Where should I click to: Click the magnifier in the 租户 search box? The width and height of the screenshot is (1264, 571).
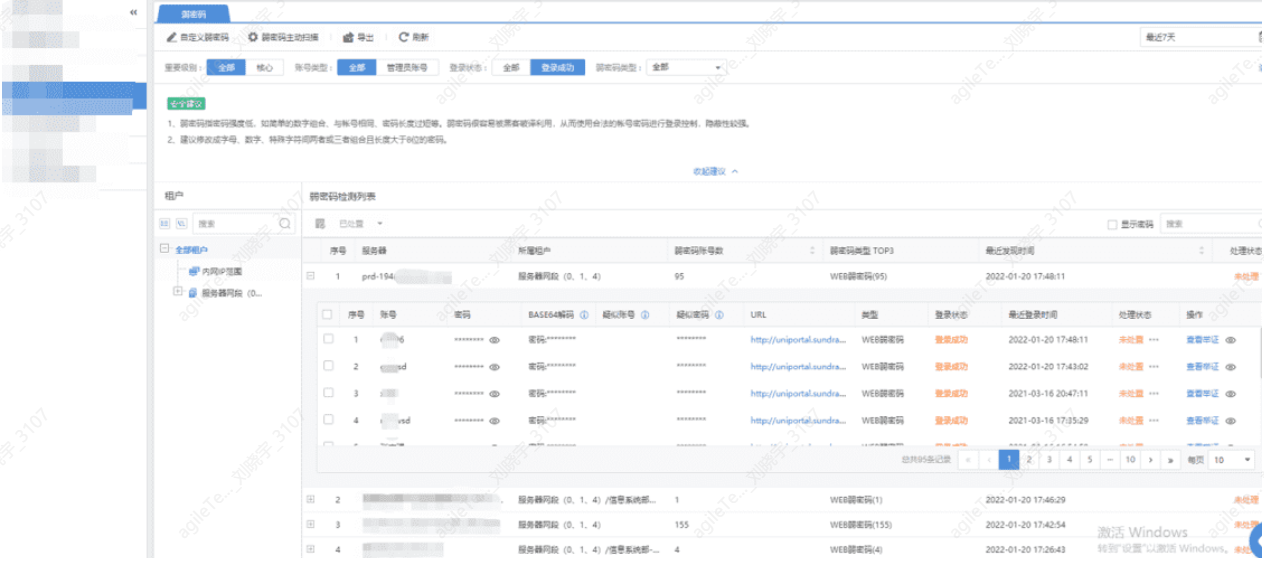[x=285, y=224]
